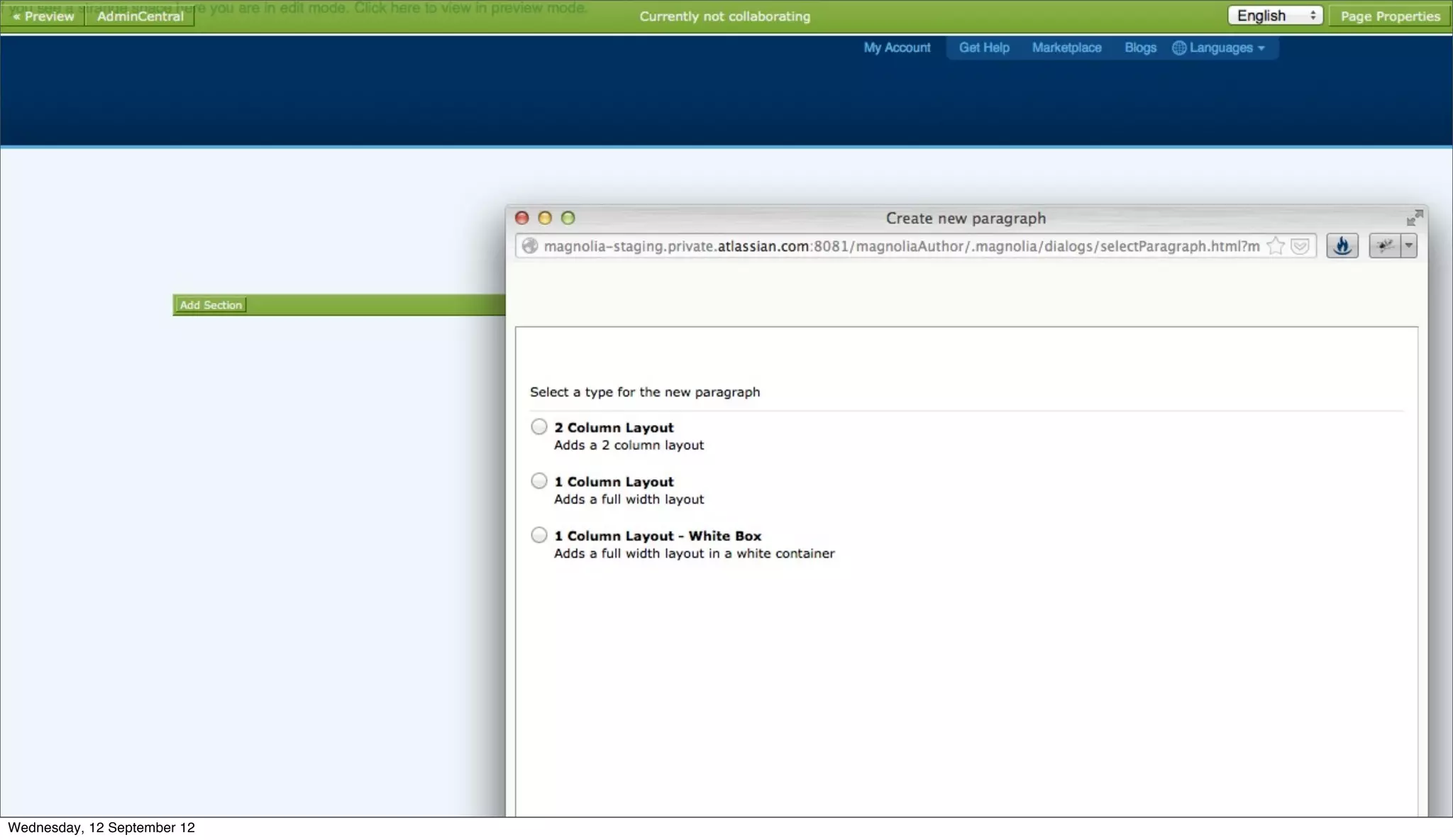Click the blue flame toolbar button
The height and width of the screenshot is (840, 1453).
(x=1342, y=246)
